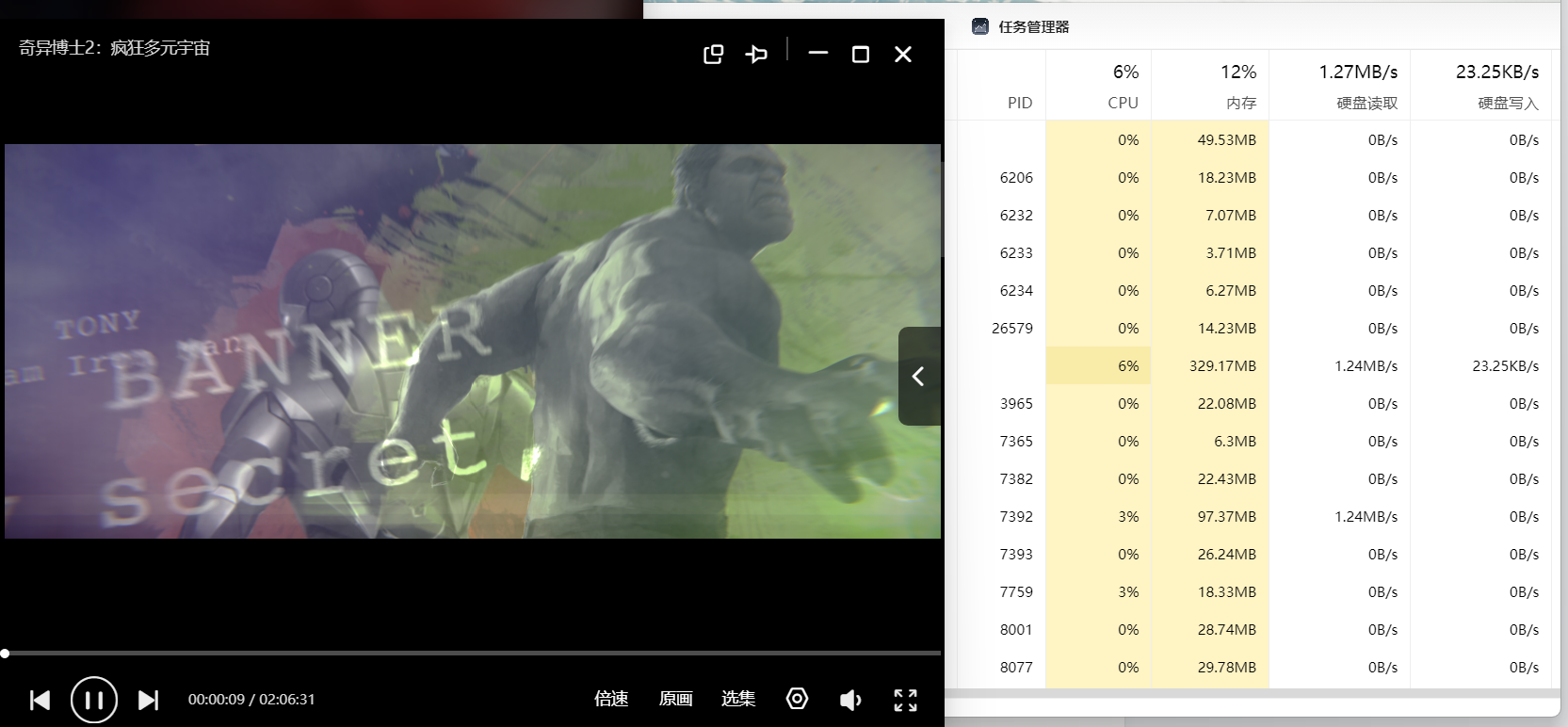Pin the player window on top

click(756, 55)
